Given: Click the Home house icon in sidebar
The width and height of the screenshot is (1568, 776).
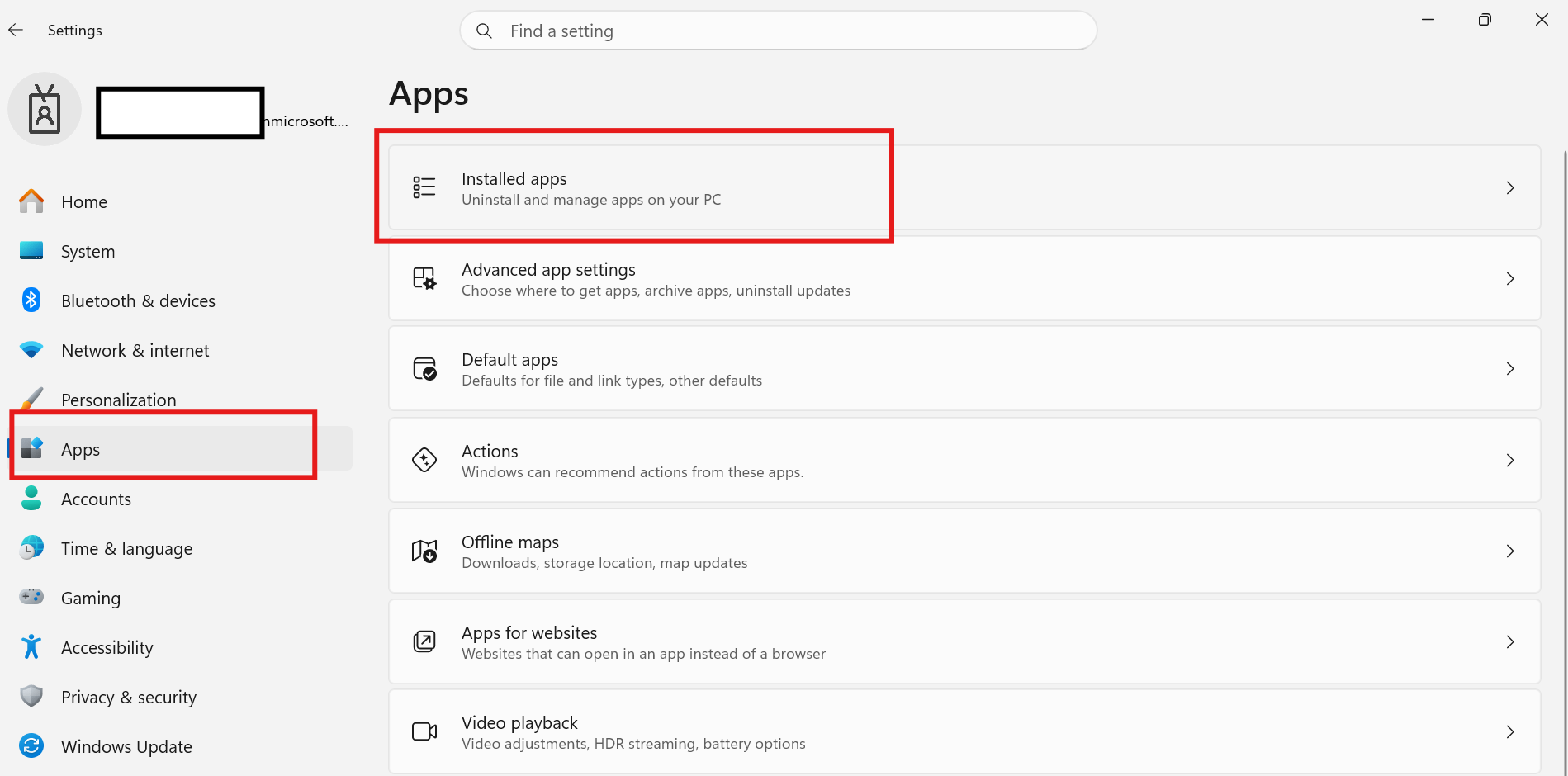Looking at the screenshot, I should pos(31,201).
